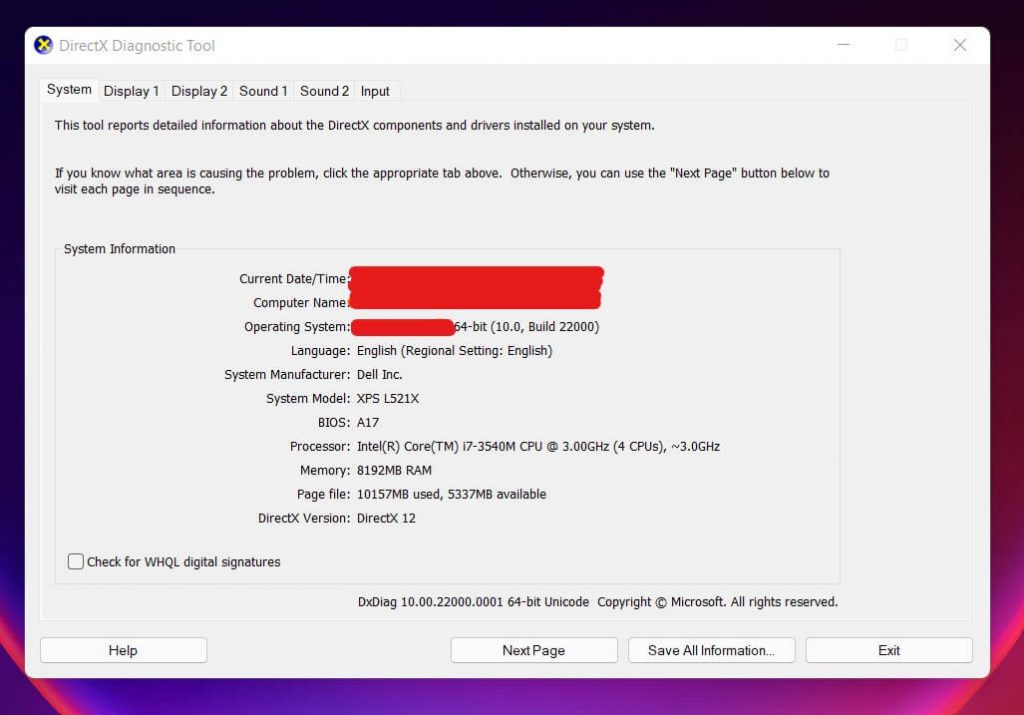
Task: Click the DirectX 12 version value
Action: coord(386,518)
